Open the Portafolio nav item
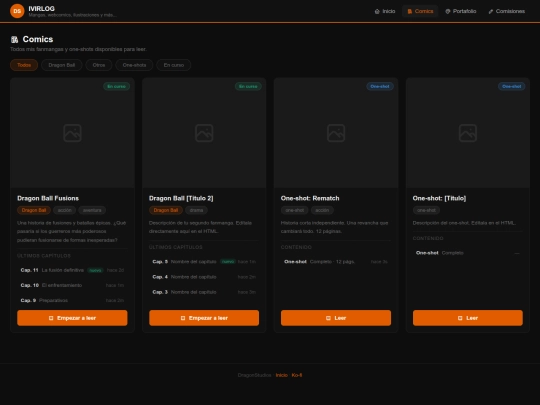The image size is (540, 405). 460,11
